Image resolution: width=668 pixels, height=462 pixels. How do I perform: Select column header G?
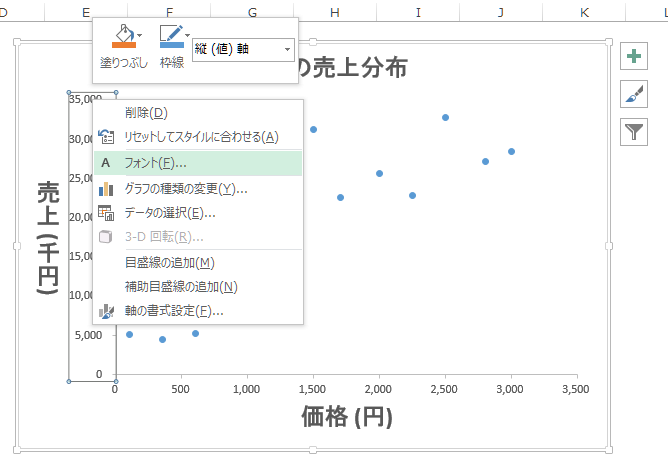pyautogui.click(x=252, y=12)
